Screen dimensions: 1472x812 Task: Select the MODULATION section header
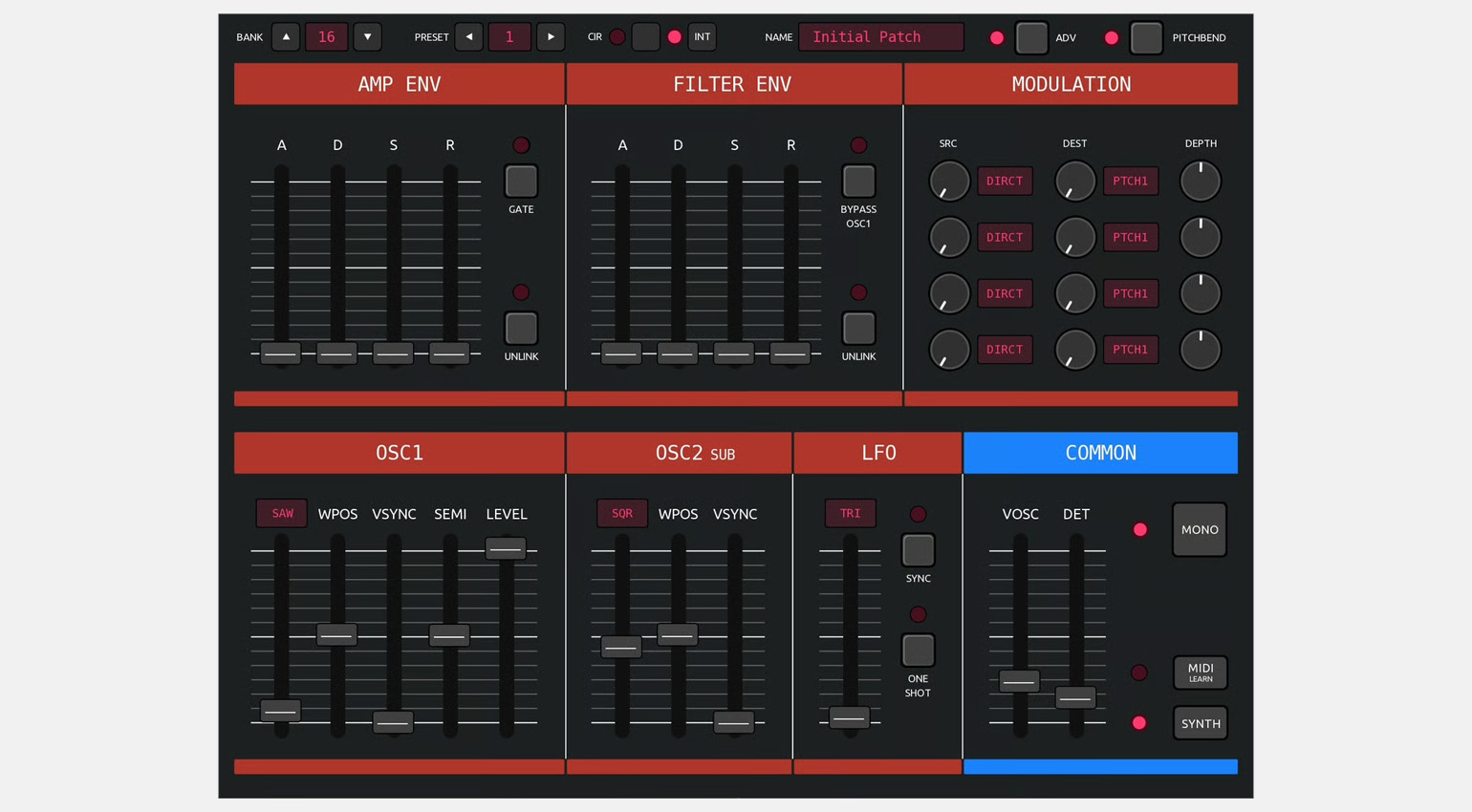[x=1071, y=84]
